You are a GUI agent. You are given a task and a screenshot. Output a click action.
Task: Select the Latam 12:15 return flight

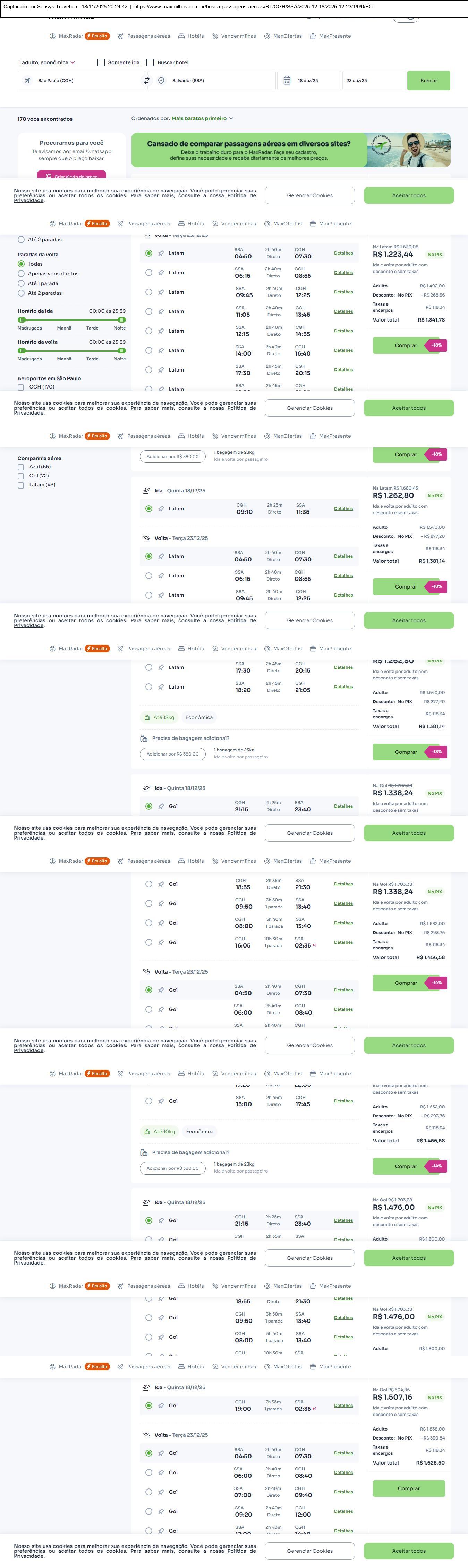[x=148, y=331]
